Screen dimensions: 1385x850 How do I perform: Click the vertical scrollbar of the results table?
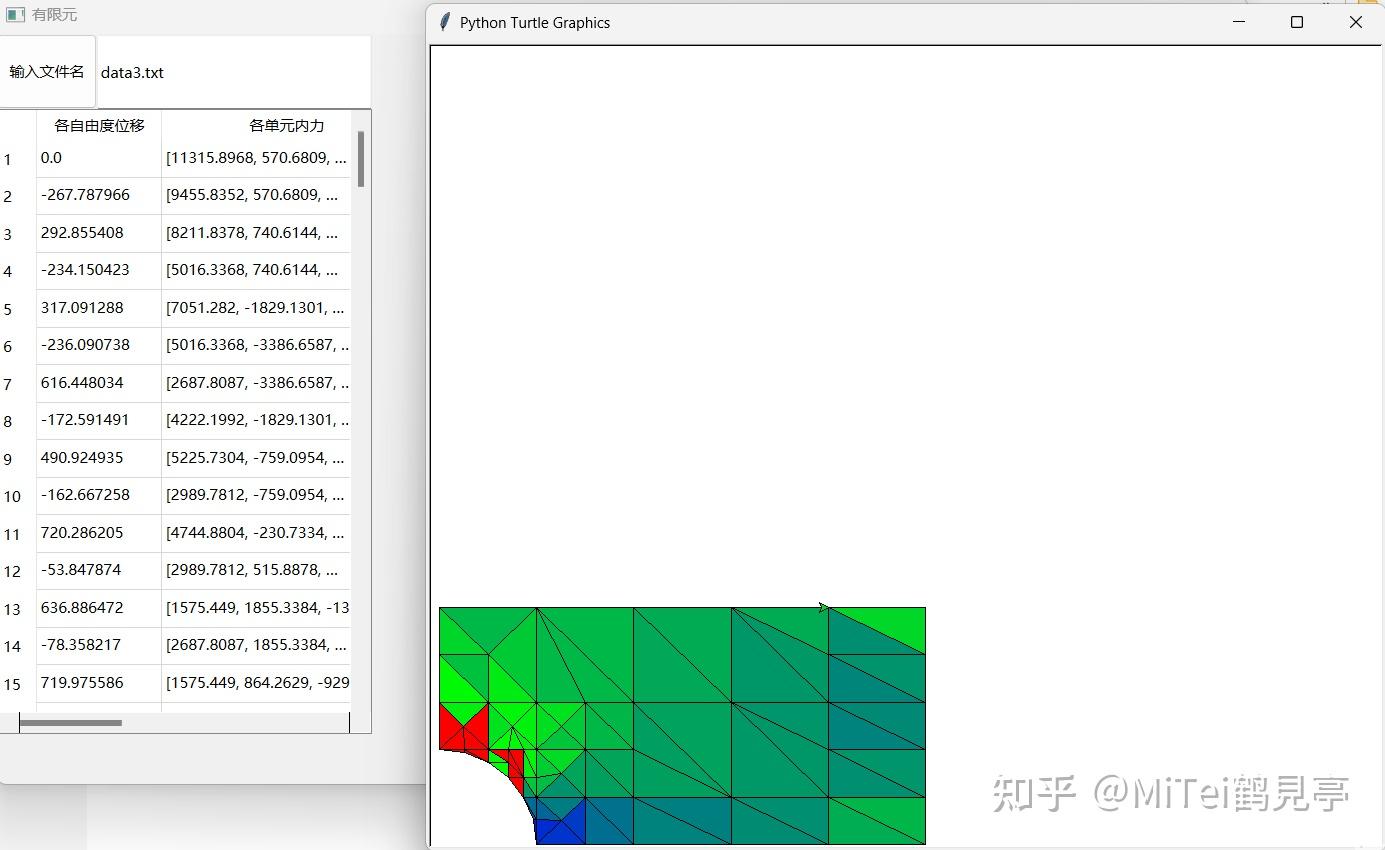click(361, 158)
